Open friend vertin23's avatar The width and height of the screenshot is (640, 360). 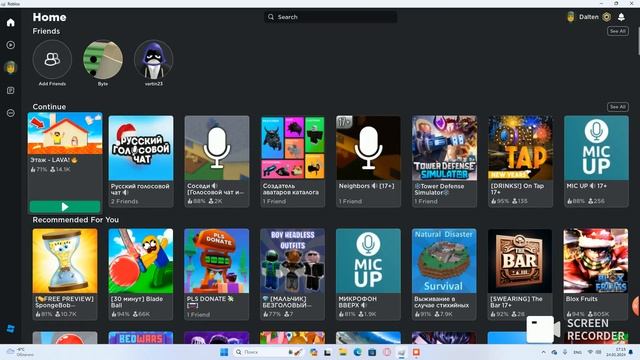click(153, 60)
